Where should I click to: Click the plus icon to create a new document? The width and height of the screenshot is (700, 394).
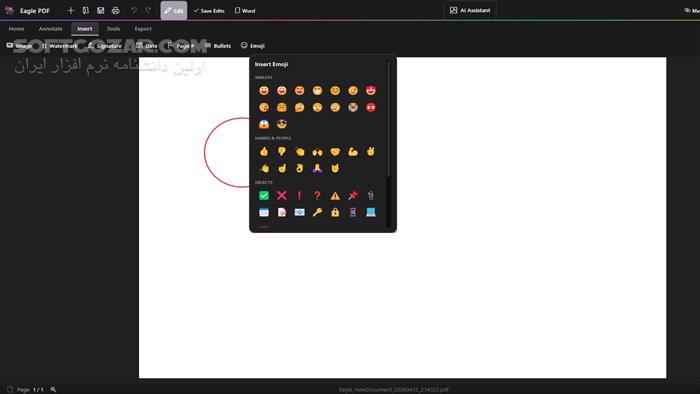(x=71, y=10)
